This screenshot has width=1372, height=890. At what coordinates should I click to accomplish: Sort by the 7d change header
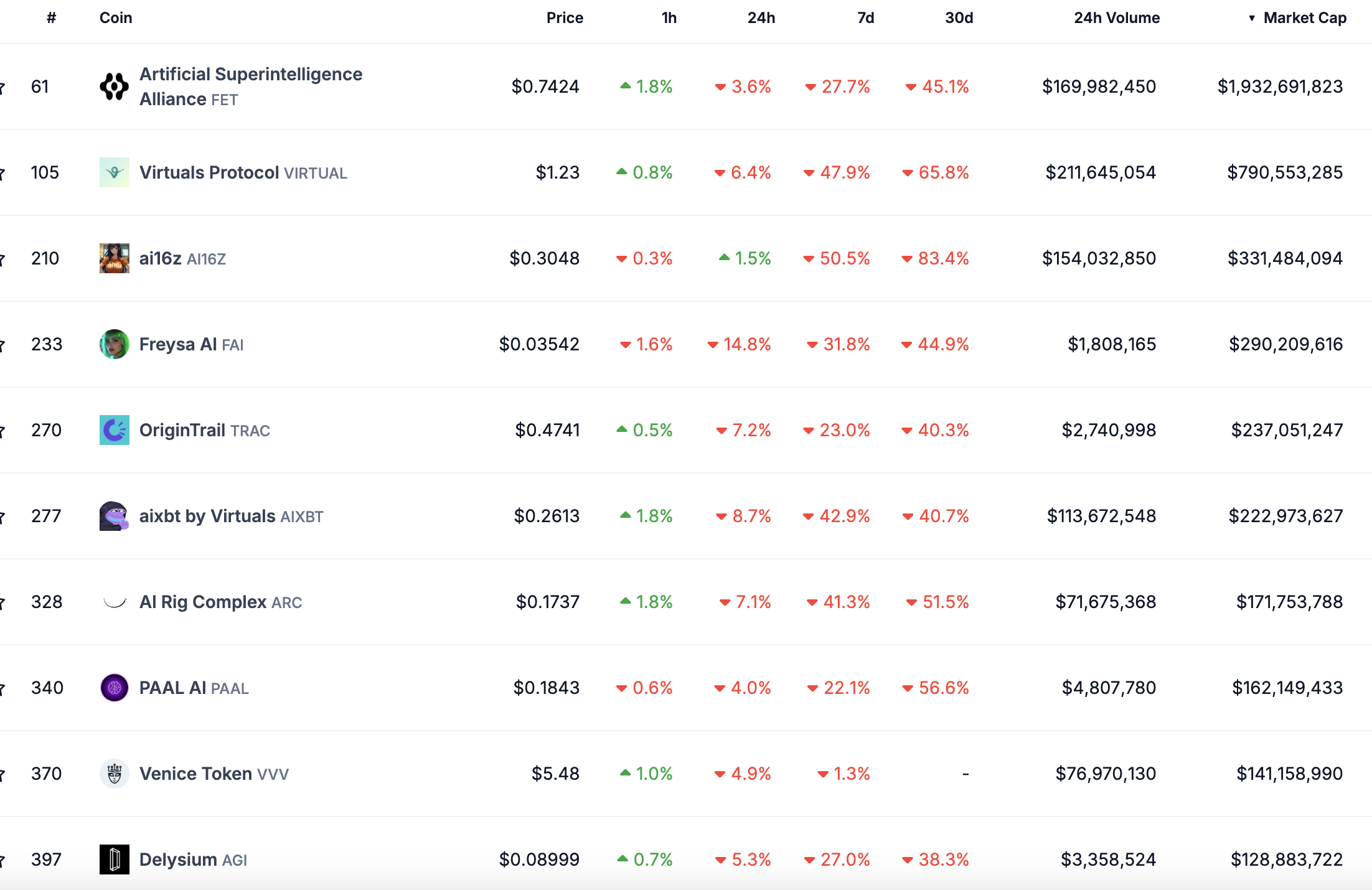click(865, 18)
